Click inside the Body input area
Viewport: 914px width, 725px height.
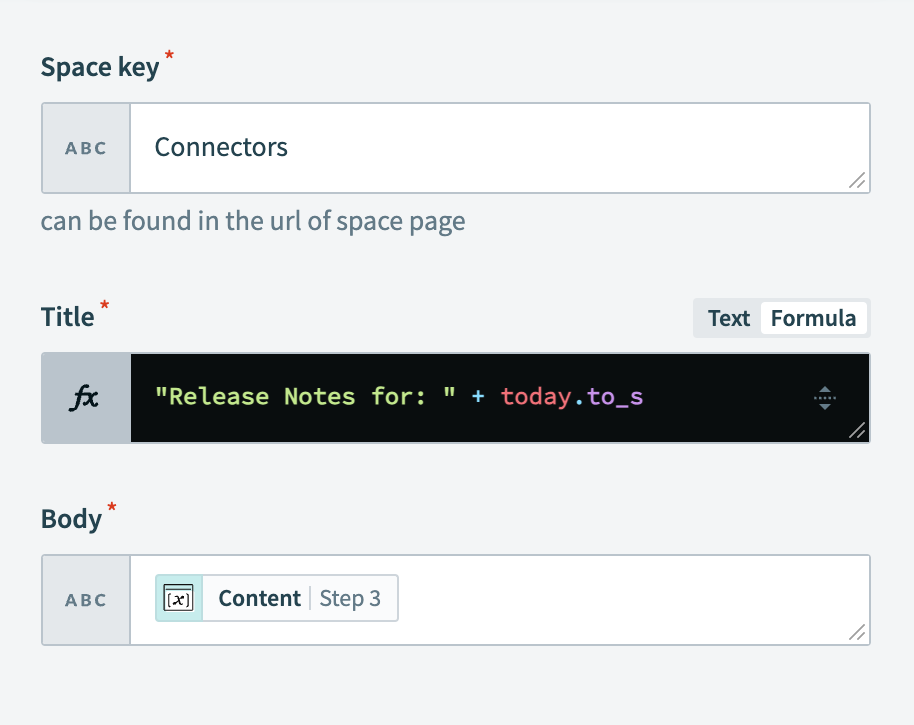(550, 600)
